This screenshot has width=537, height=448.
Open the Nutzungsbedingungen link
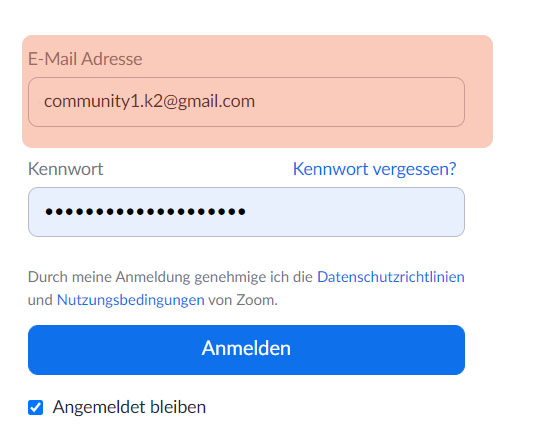pos(130,300)
